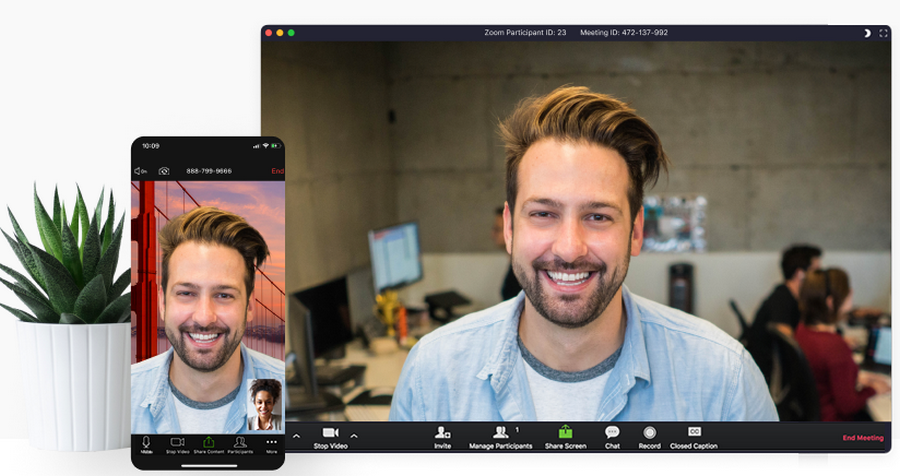
Task: Tap Share Content on the phone app
Action: pos(209,444)
